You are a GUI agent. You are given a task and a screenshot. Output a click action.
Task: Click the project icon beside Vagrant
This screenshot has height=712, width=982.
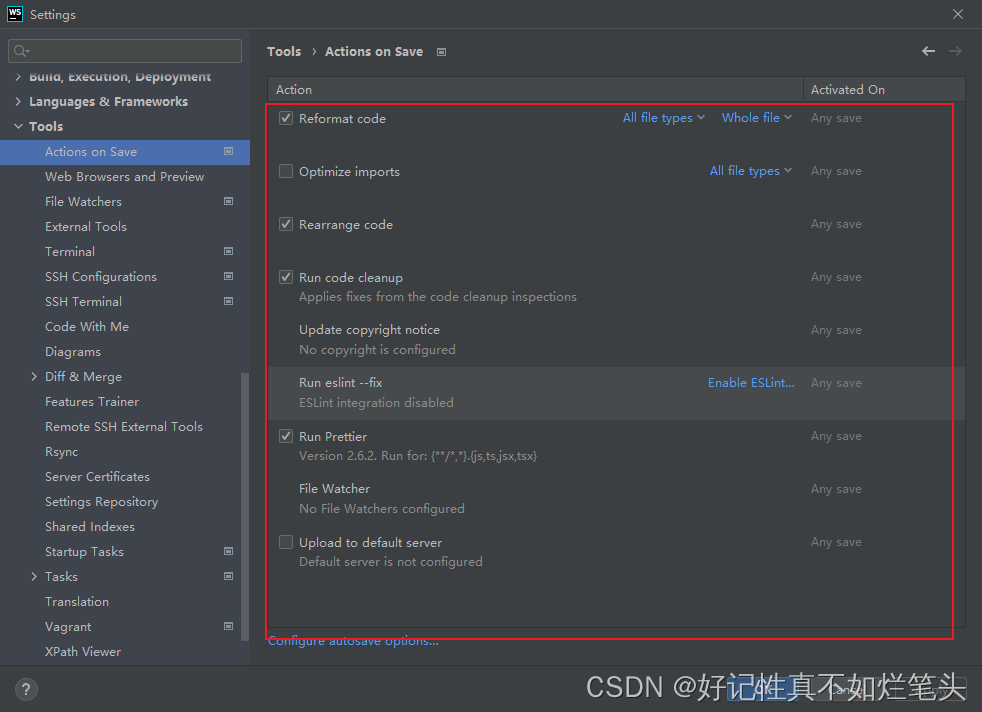(229, 627)
